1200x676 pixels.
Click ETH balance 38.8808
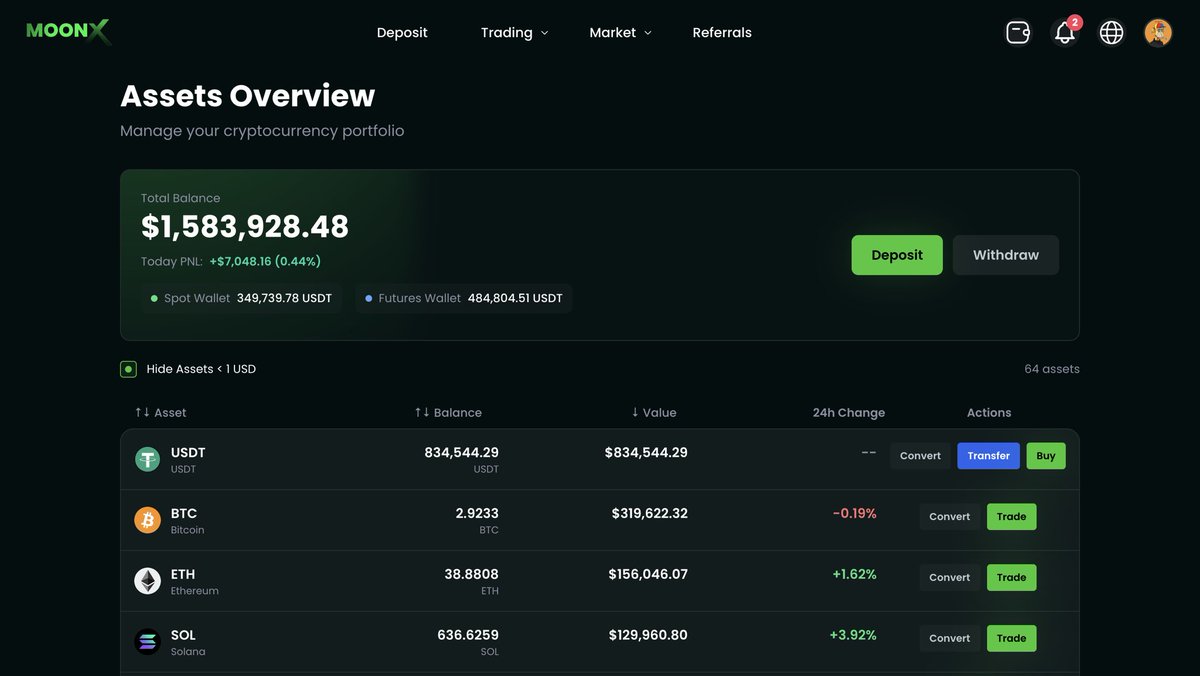471,574
